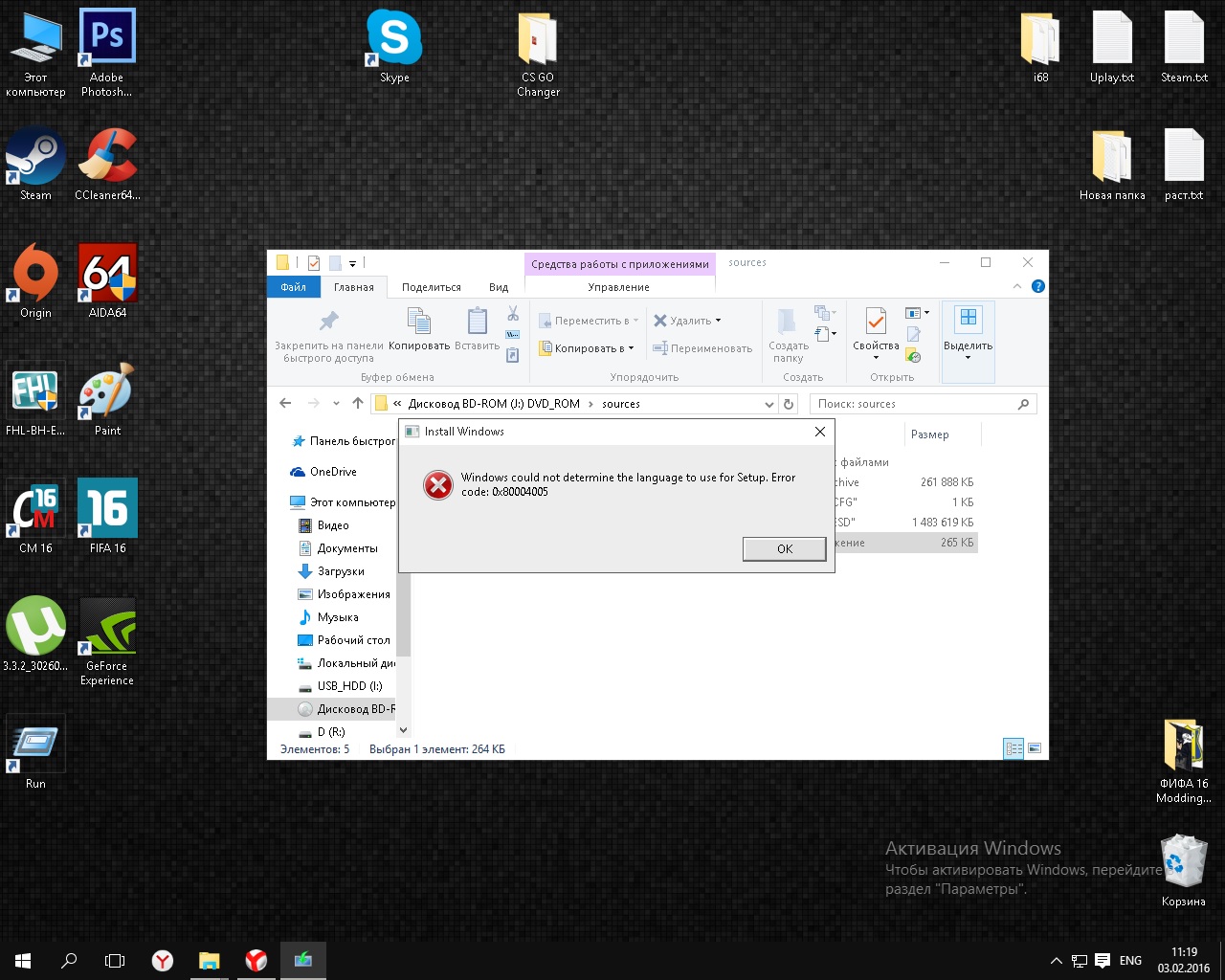
Task: Click Переименовать in the ribbon
Action: pyautogui.click(x=702, y=348)
